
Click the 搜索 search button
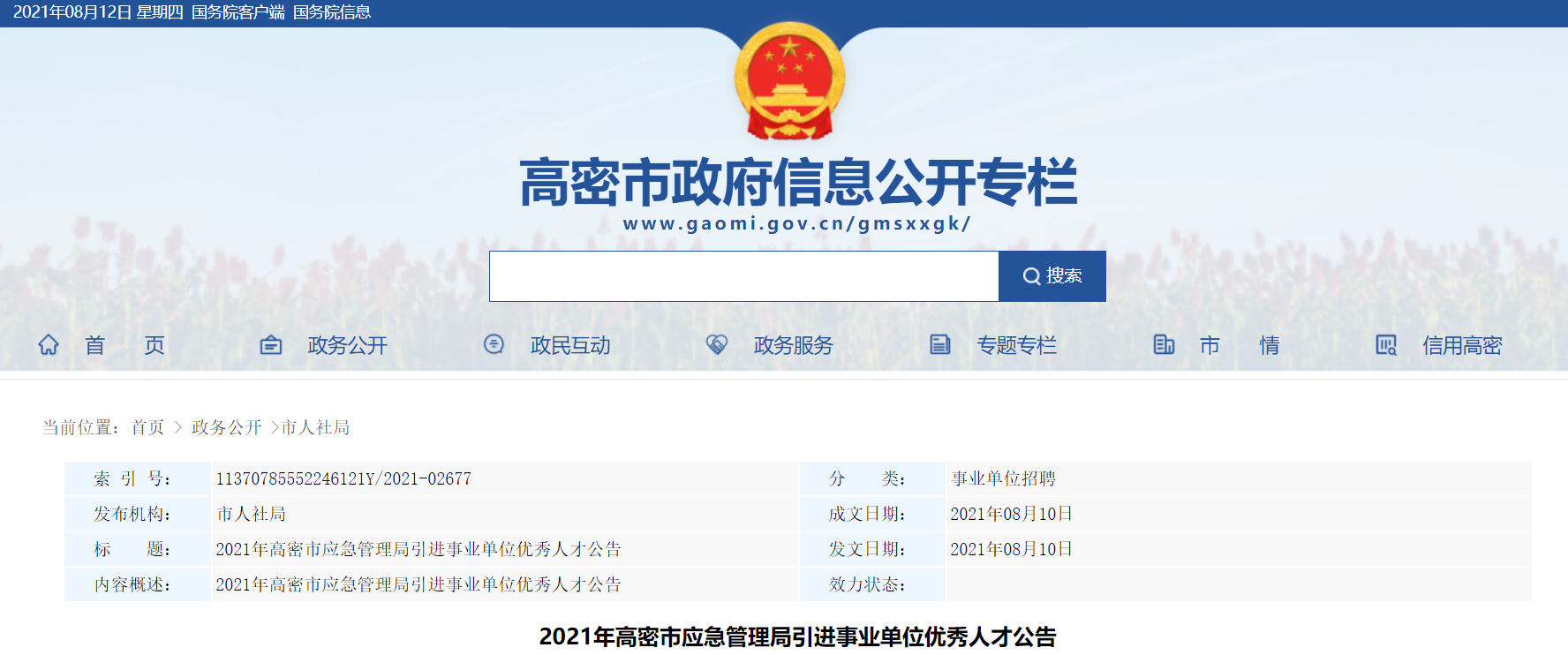1052,276
